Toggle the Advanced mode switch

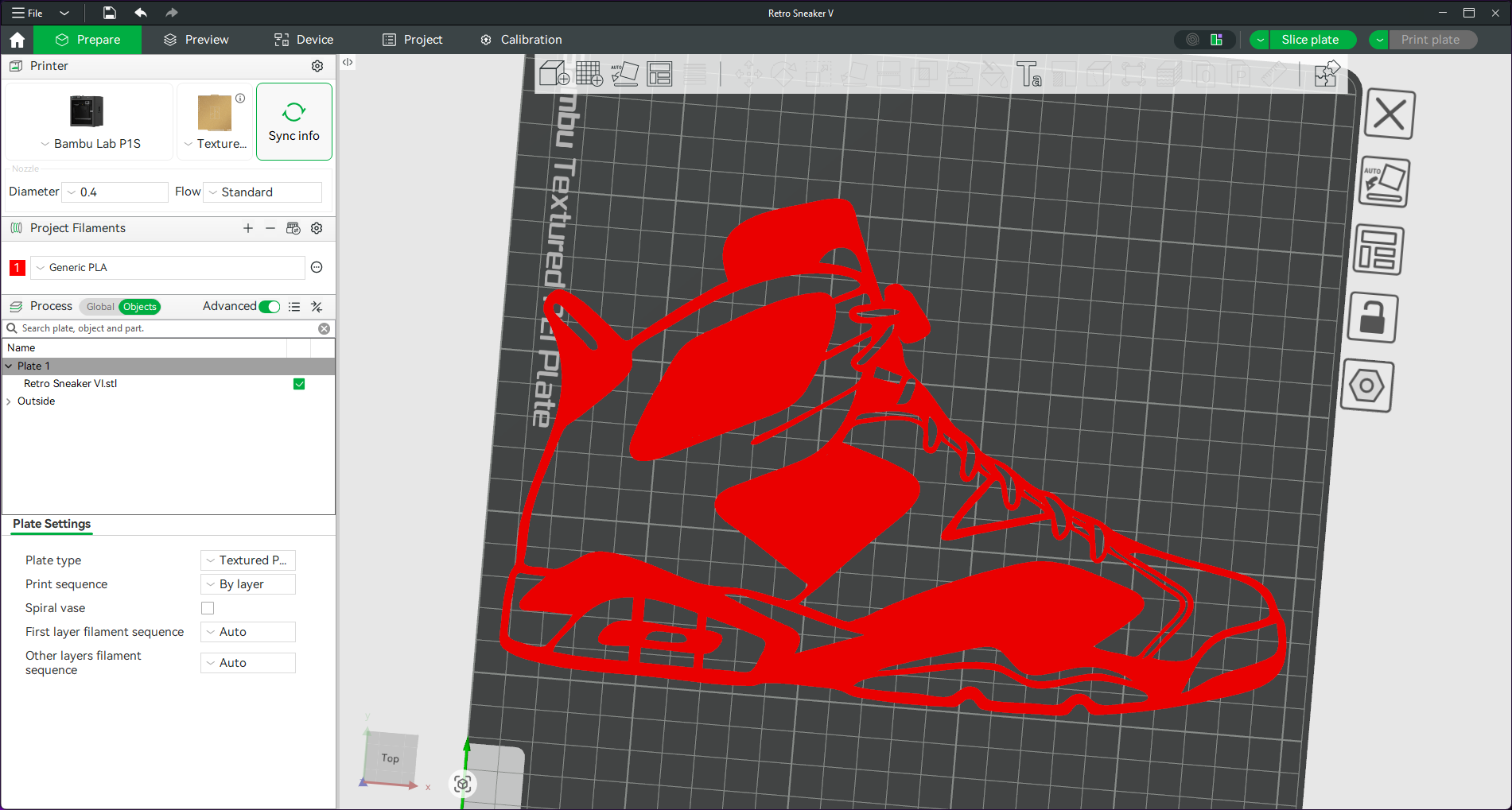pyautogui.click(x=270, y=307)
